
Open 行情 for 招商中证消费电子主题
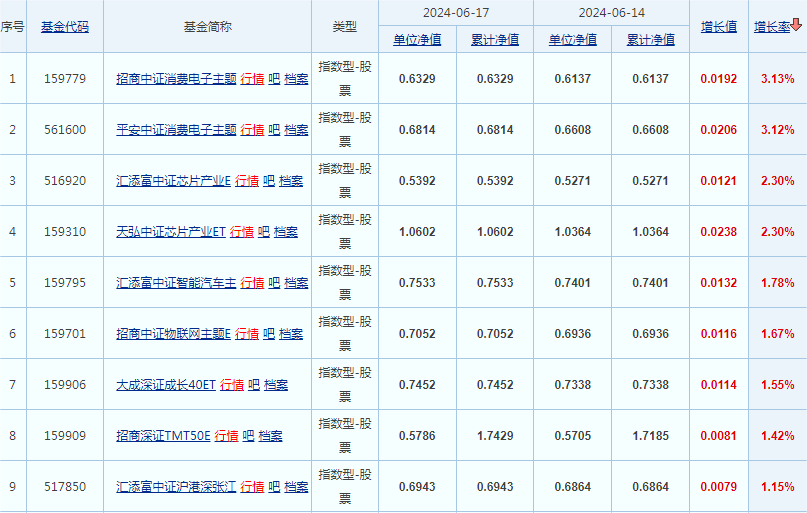click(x=252, y=79)
